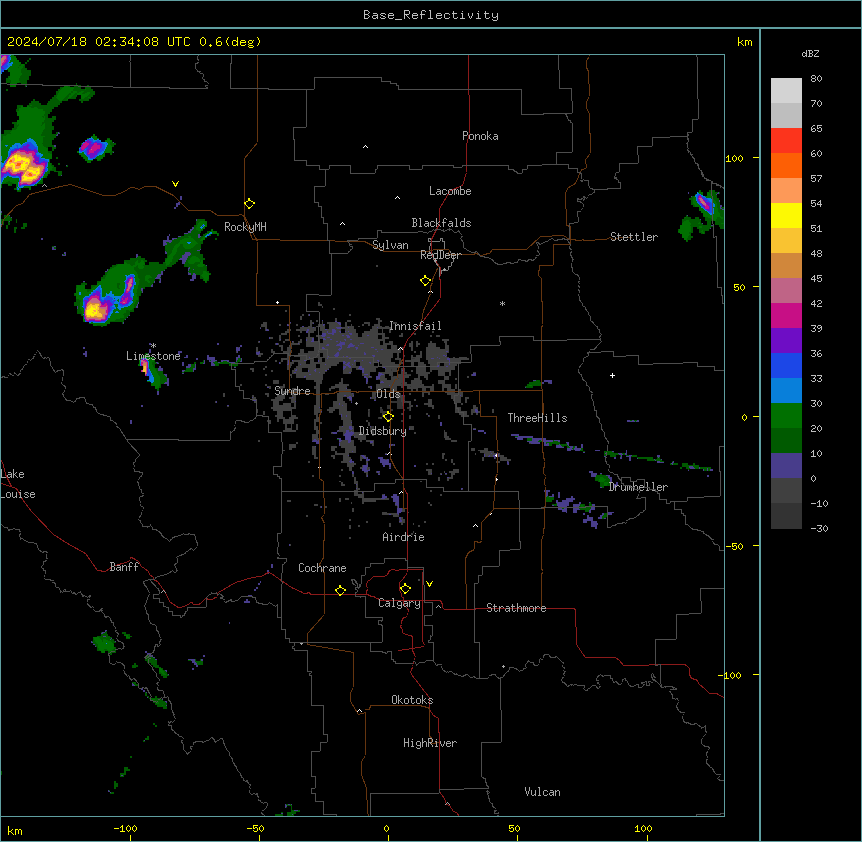Viewport: 862px width, 842px height.
Task: Select the light gray 70-80 dBZ legend swatch
Action: tap(786, 91)
